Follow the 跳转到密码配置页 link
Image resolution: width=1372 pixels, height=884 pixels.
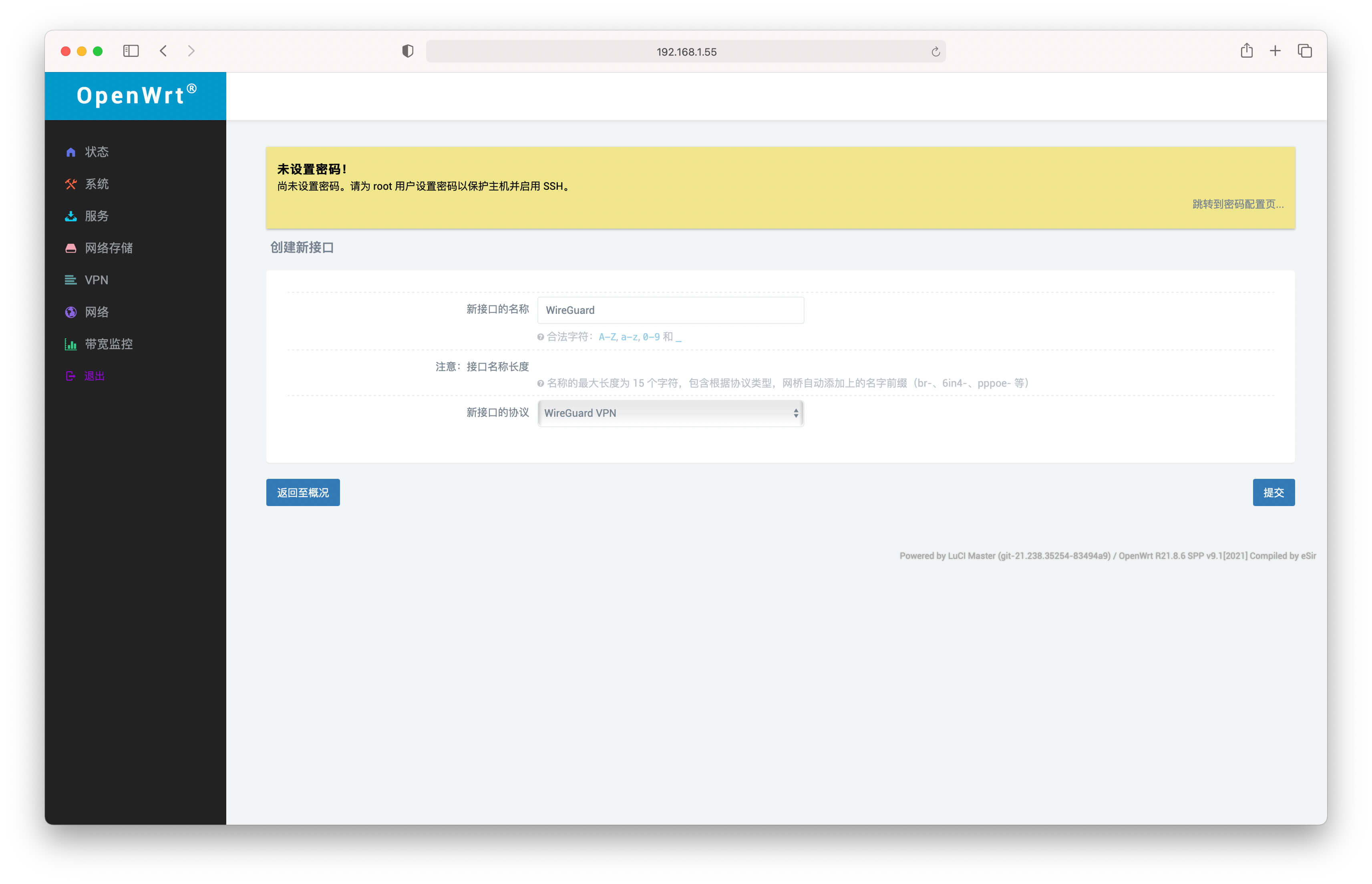pyautogui.click(x=1238, y=204)
